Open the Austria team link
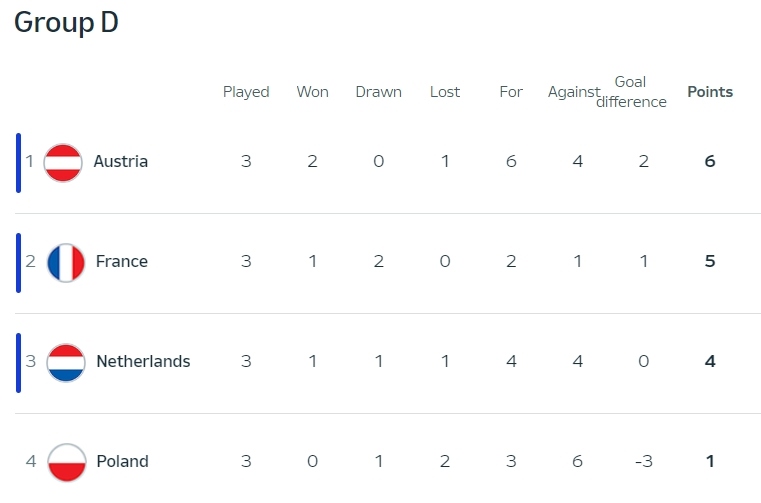 120,161
